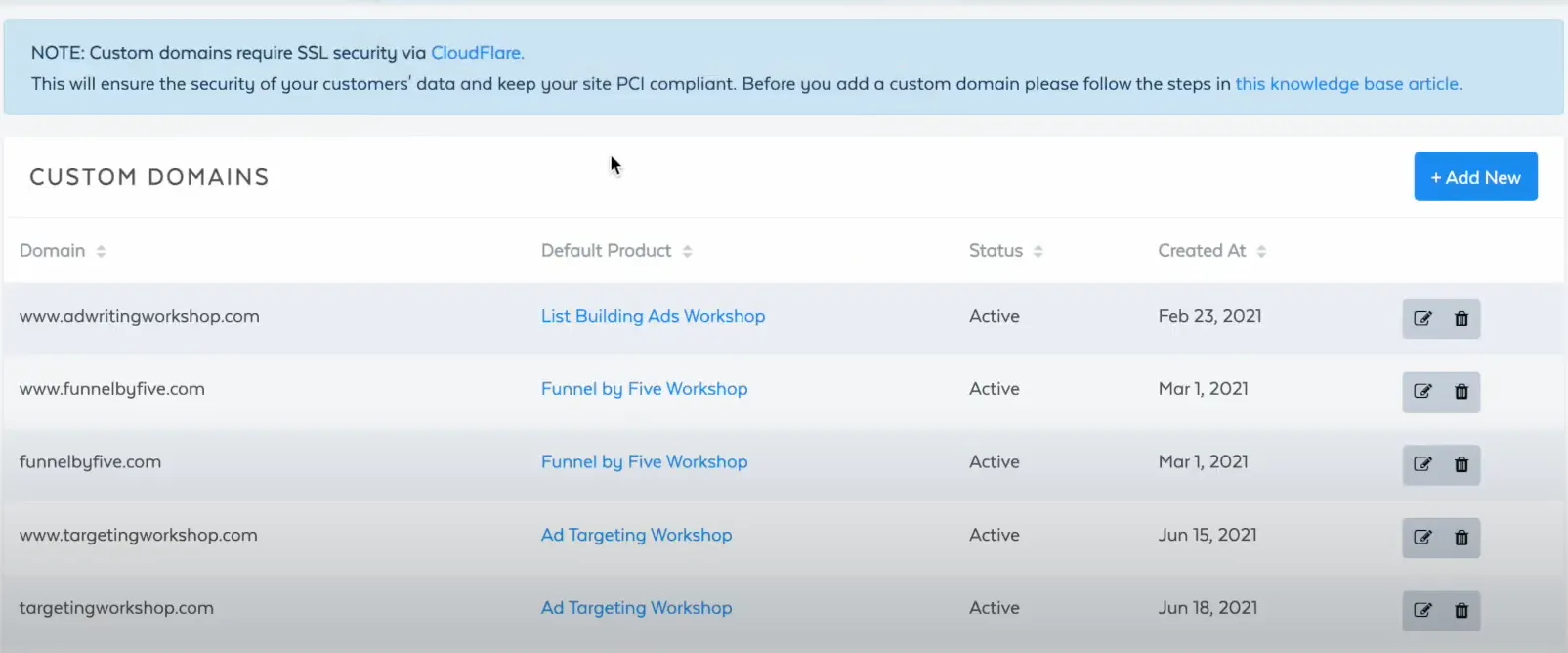Delete the www.adwritingworkshop.com domain
The width and height of the screenshot is (1568, 653).
coord(1462,319)
